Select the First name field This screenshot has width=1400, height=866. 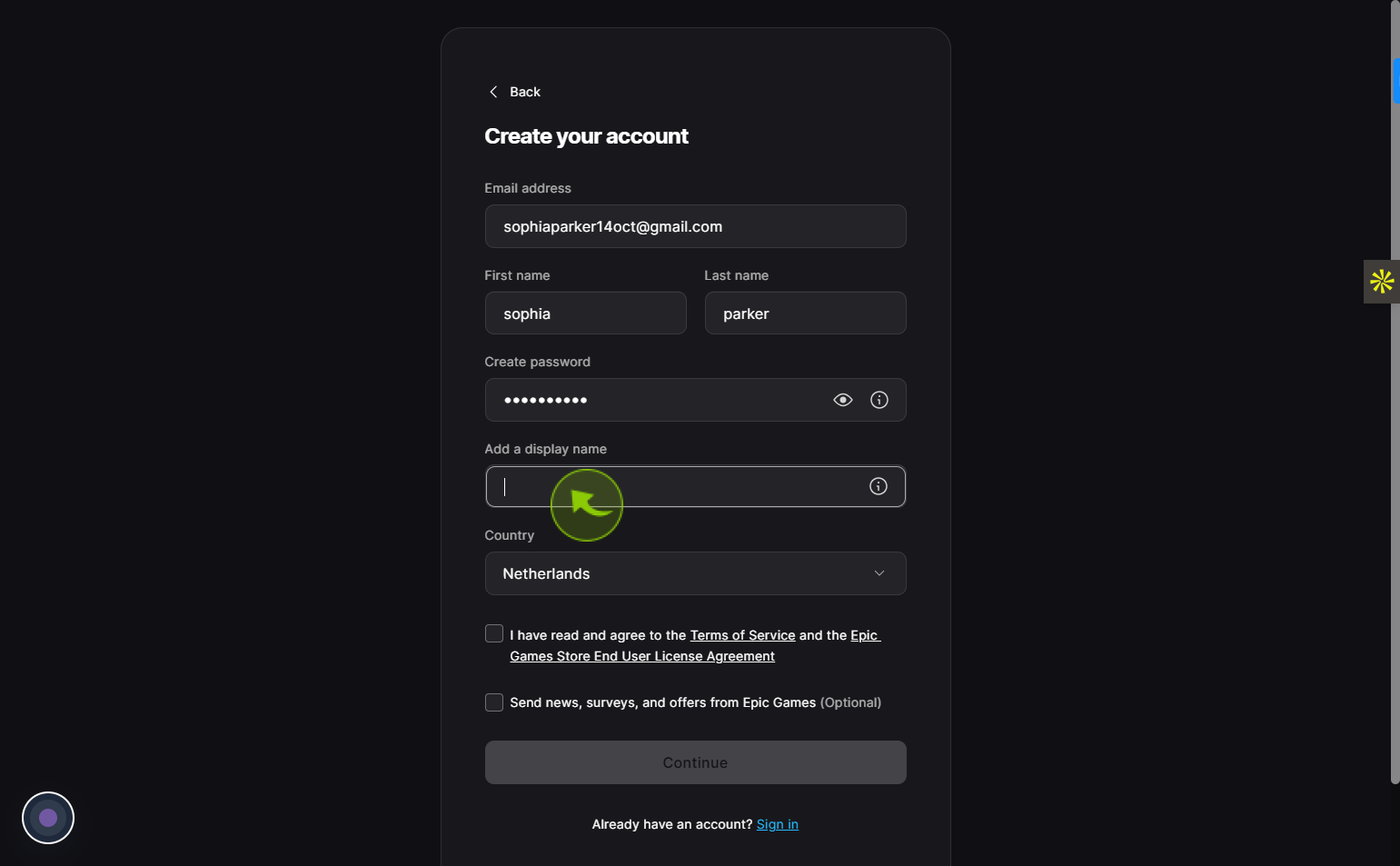pos(585,313)
